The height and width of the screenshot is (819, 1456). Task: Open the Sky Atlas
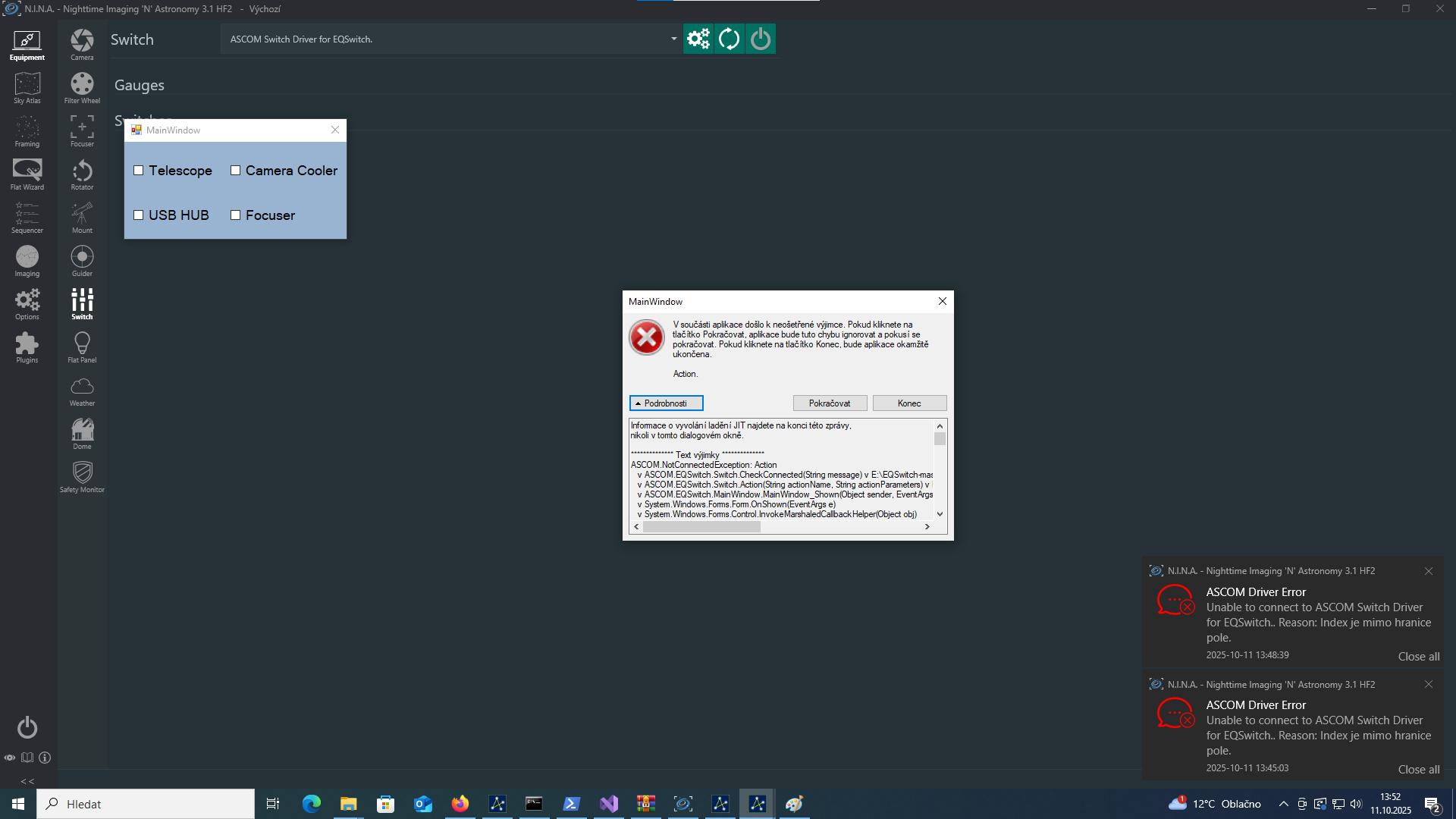pyautogui.click(x=27, y=87)
